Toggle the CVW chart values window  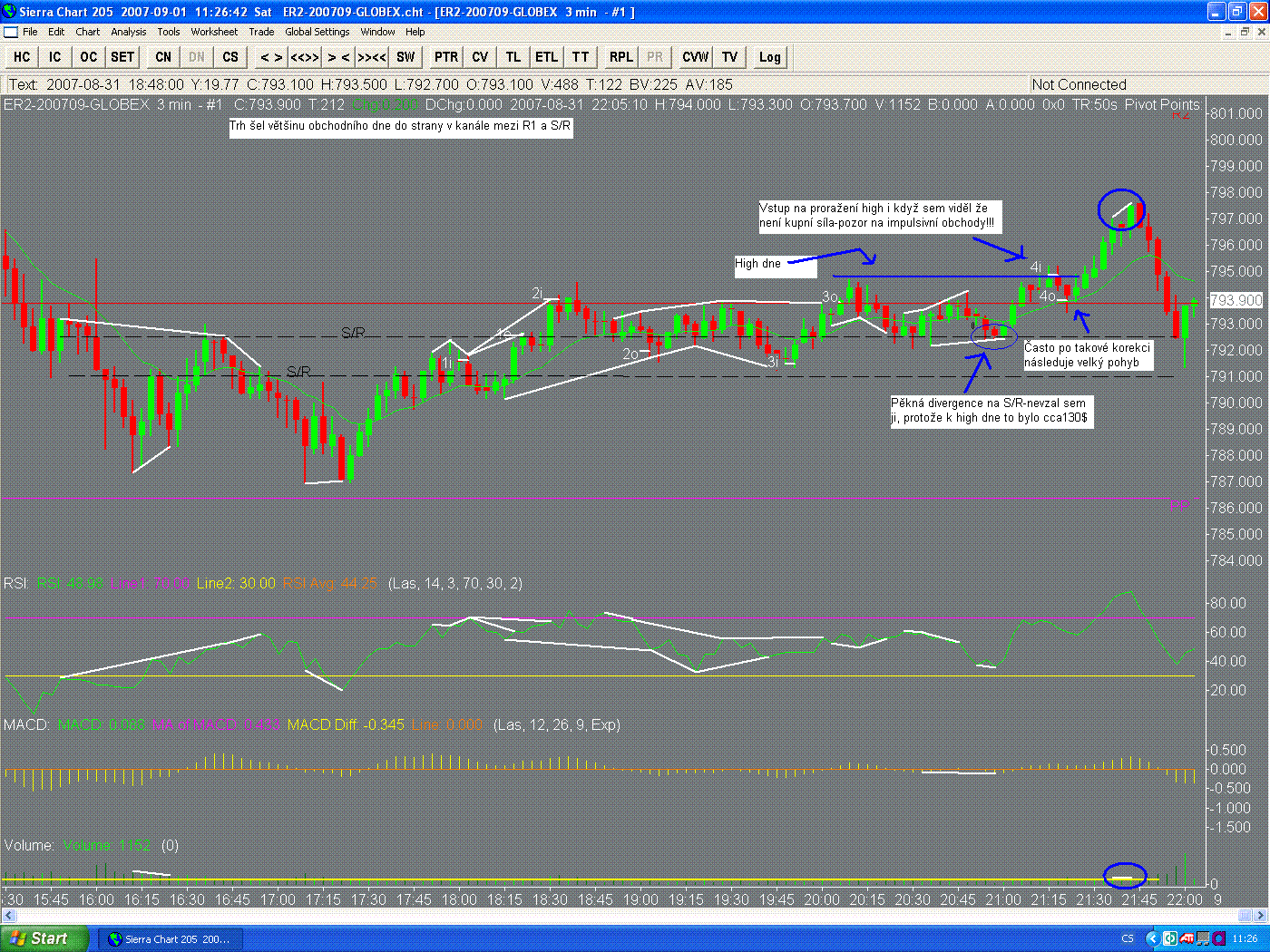[x=696, y=57]
